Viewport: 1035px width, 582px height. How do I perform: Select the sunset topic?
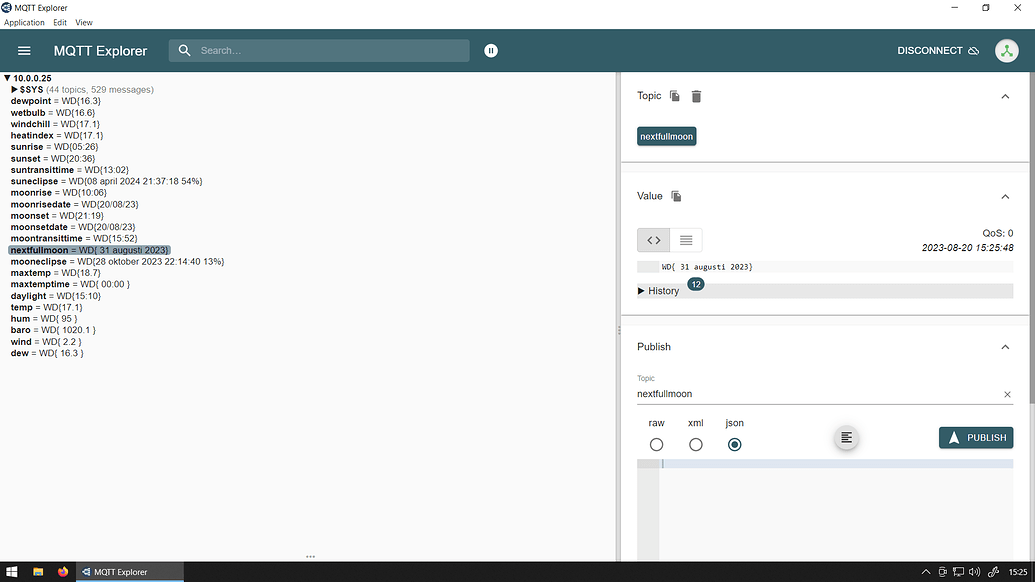coord(53,158)
